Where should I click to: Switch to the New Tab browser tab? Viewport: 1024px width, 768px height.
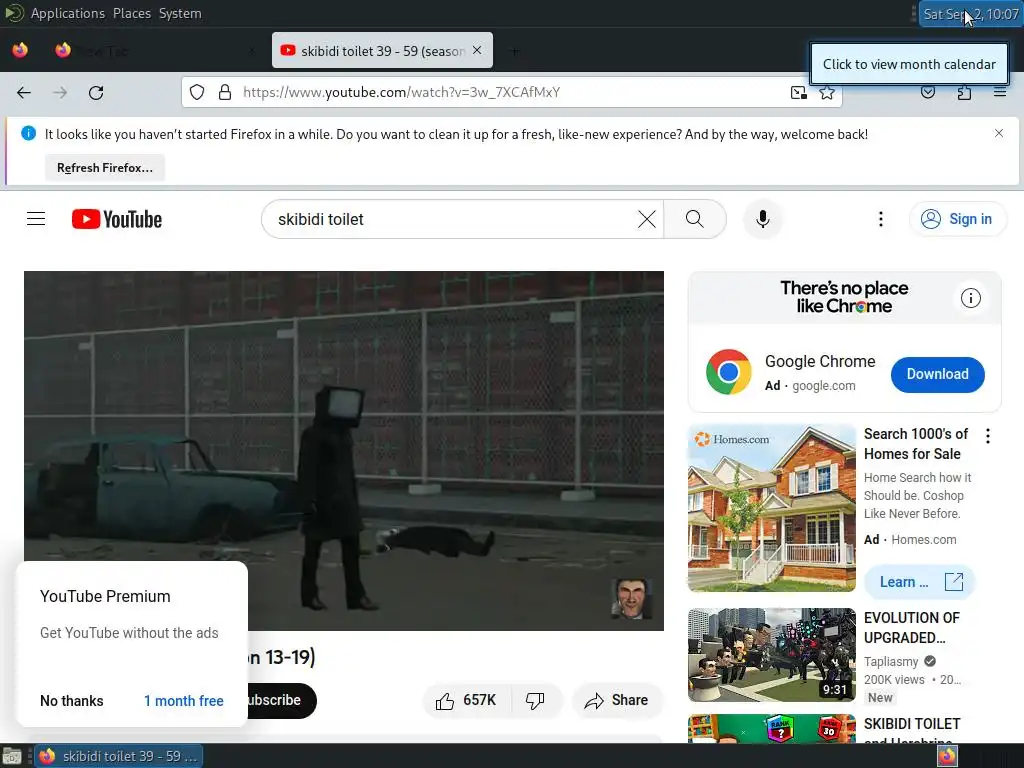(154, 51)
